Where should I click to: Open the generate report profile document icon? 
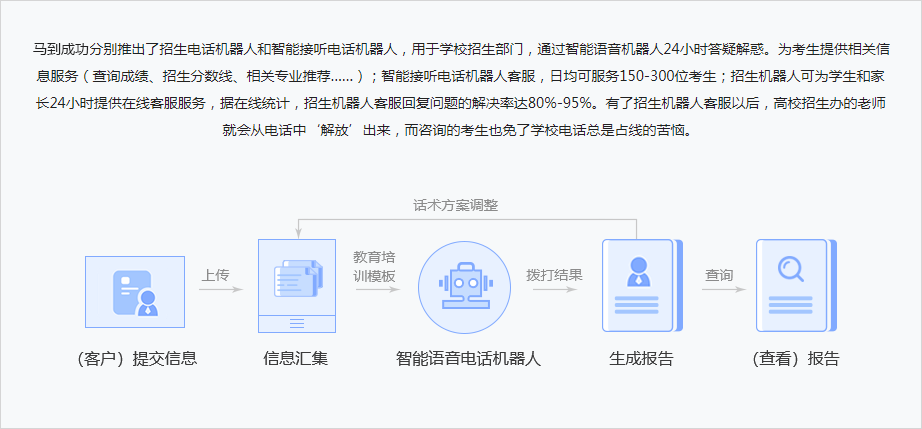(x=637, y=285)
